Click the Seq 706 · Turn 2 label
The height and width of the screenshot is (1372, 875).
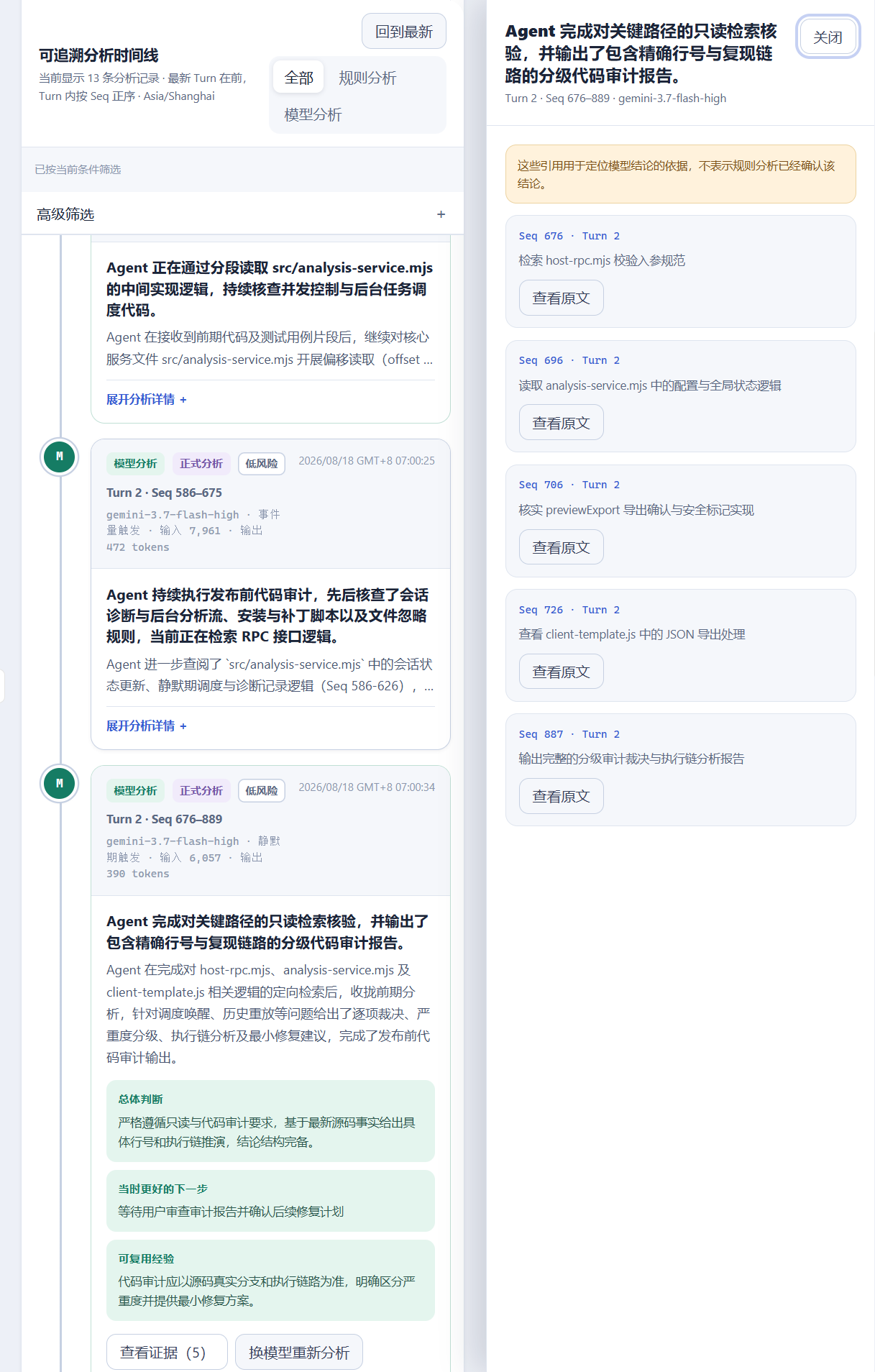[569, 485]
